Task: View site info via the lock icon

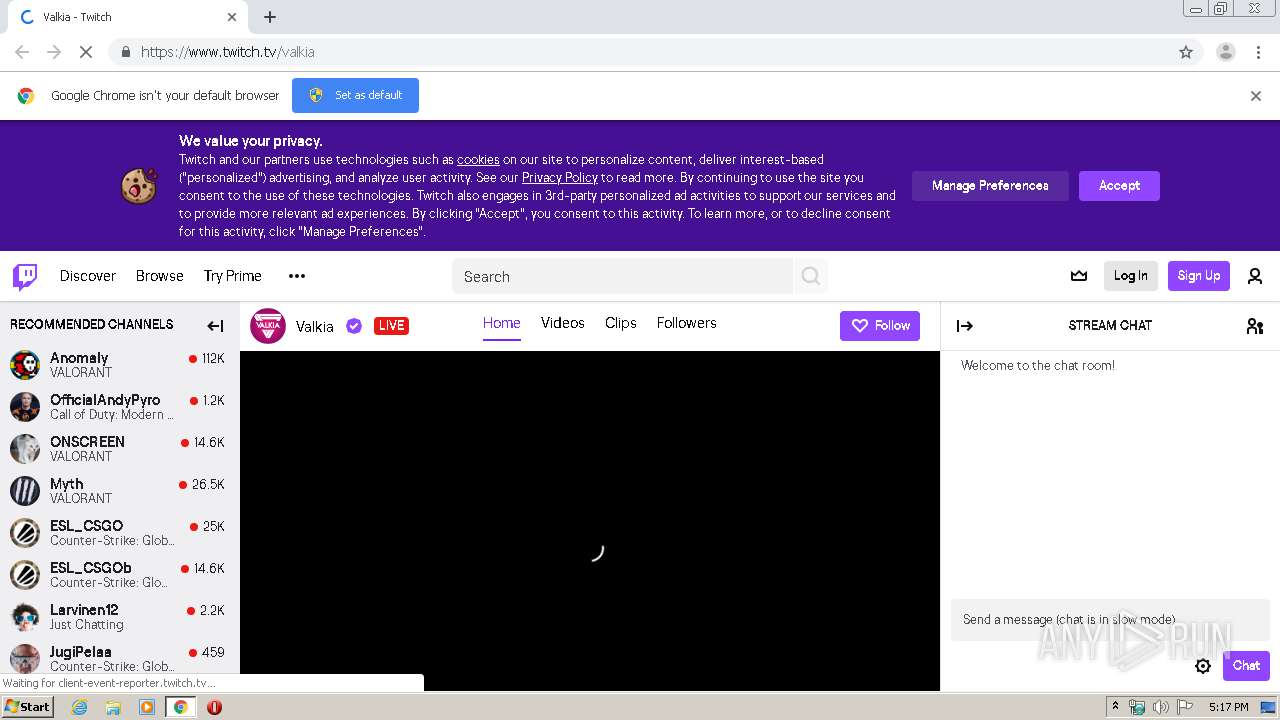Action: click(x=125, y=52)
